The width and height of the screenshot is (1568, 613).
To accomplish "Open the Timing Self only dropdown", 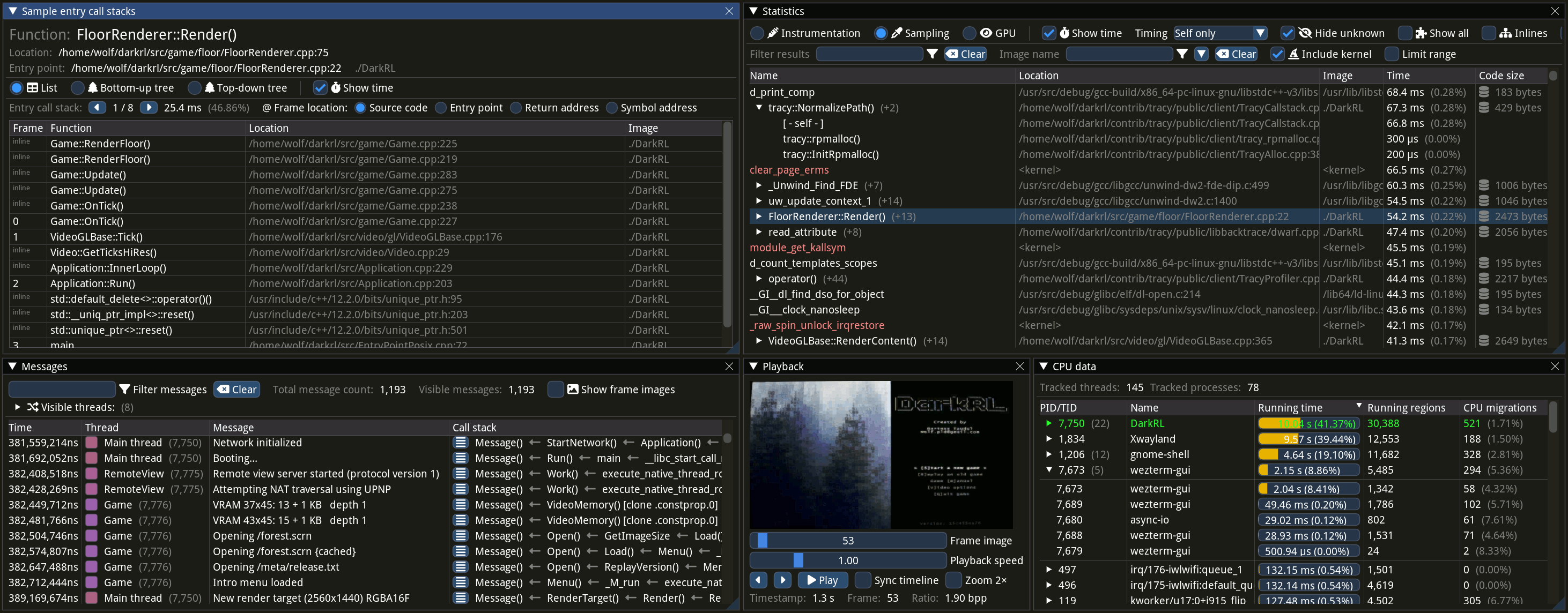I will pyautogui.click(x=1219, y=33).
